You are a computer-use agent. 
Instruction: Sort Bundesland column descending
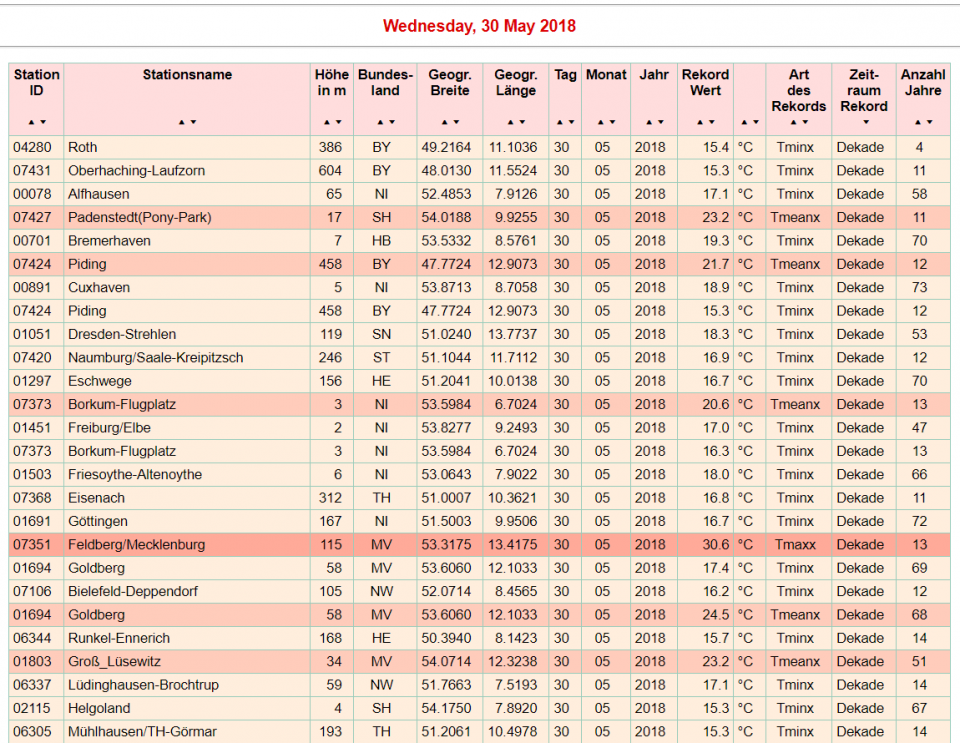[390, 122]
